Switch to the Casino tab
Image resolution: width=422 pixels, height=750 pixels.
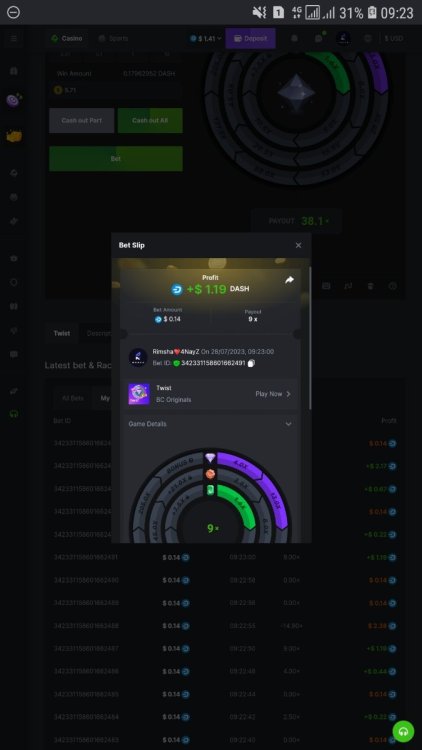pyautogui.click(x=67, y=38)
